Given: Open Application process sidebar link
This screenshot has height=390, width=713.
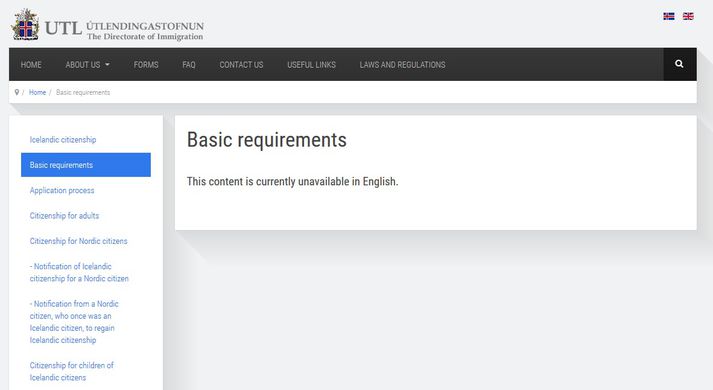Looking at the screenshot, I should coord(62,190).
